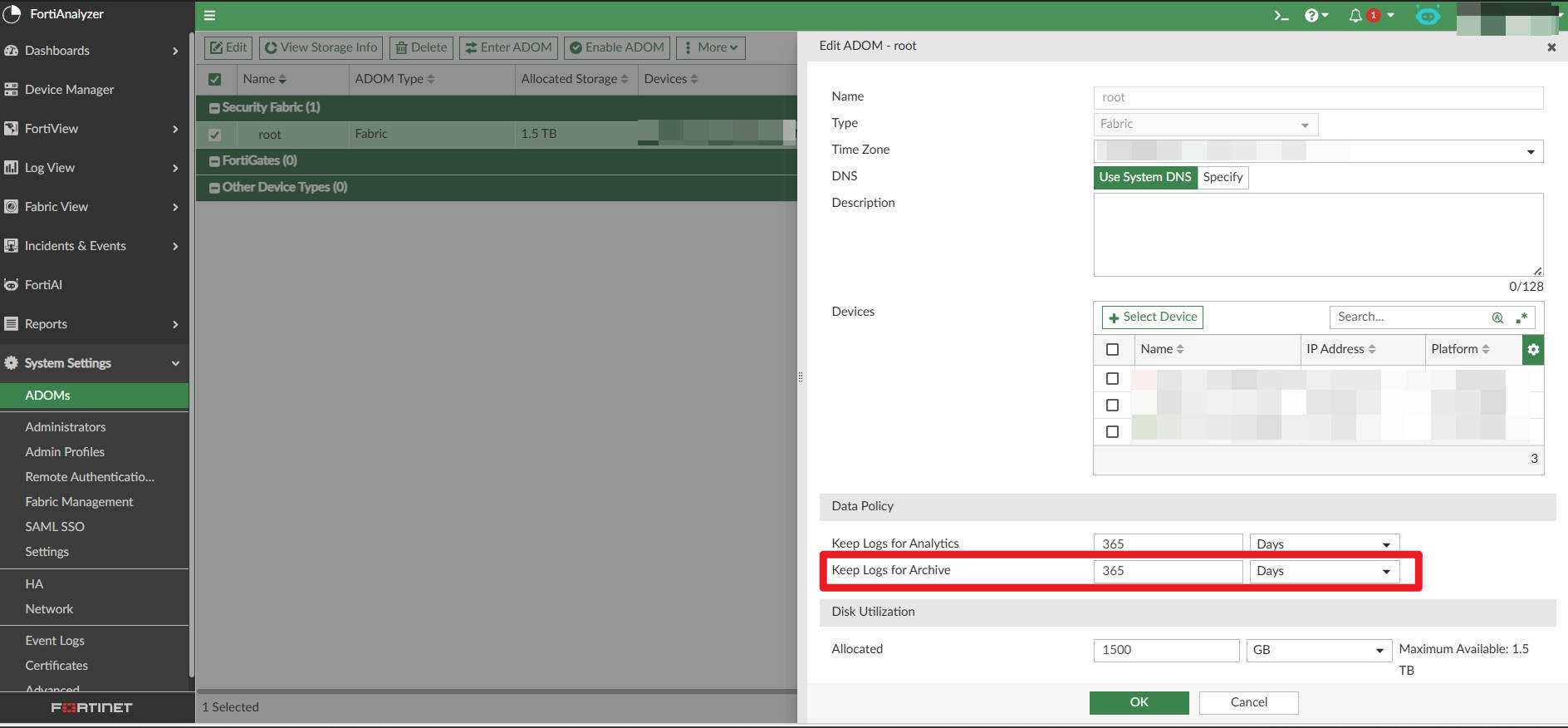Select Specify DNS option
Screen dimensions: 1568x728
pyautogui.click(x=1223, y=177)
